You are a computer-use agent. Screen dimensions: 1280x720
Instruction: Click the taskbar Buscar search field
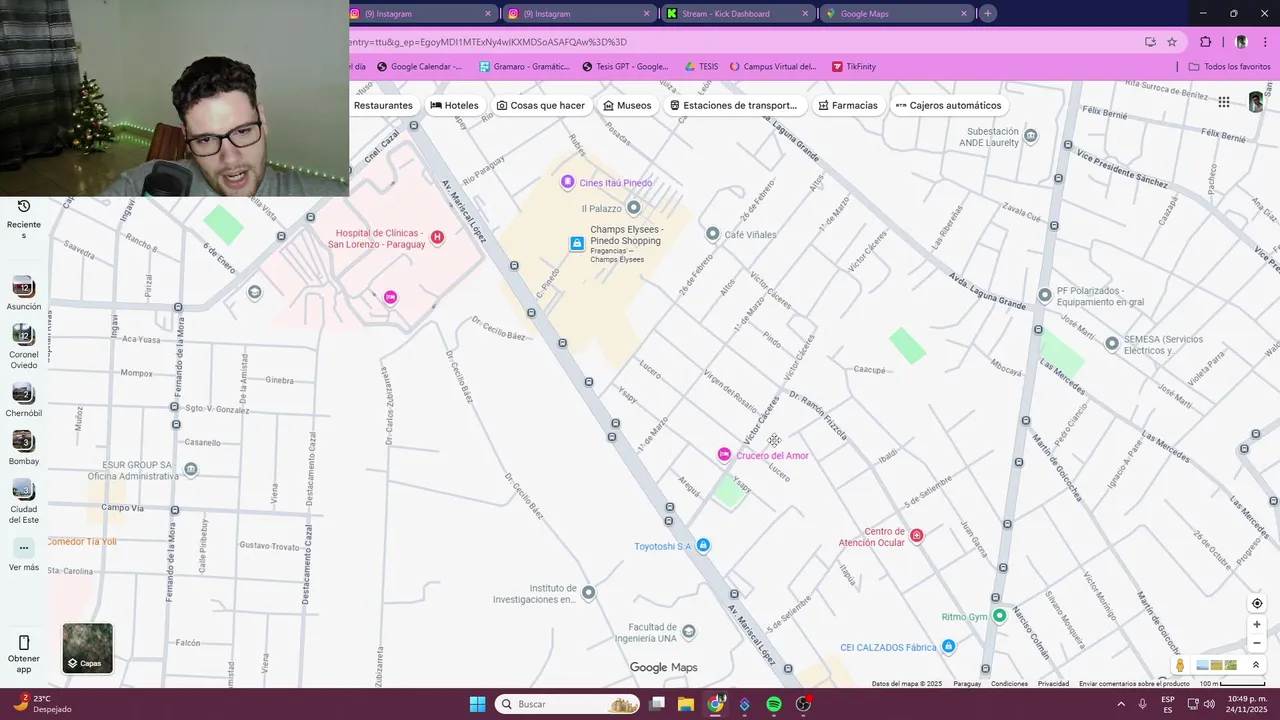pyautogui.click(x=568, y=704)
